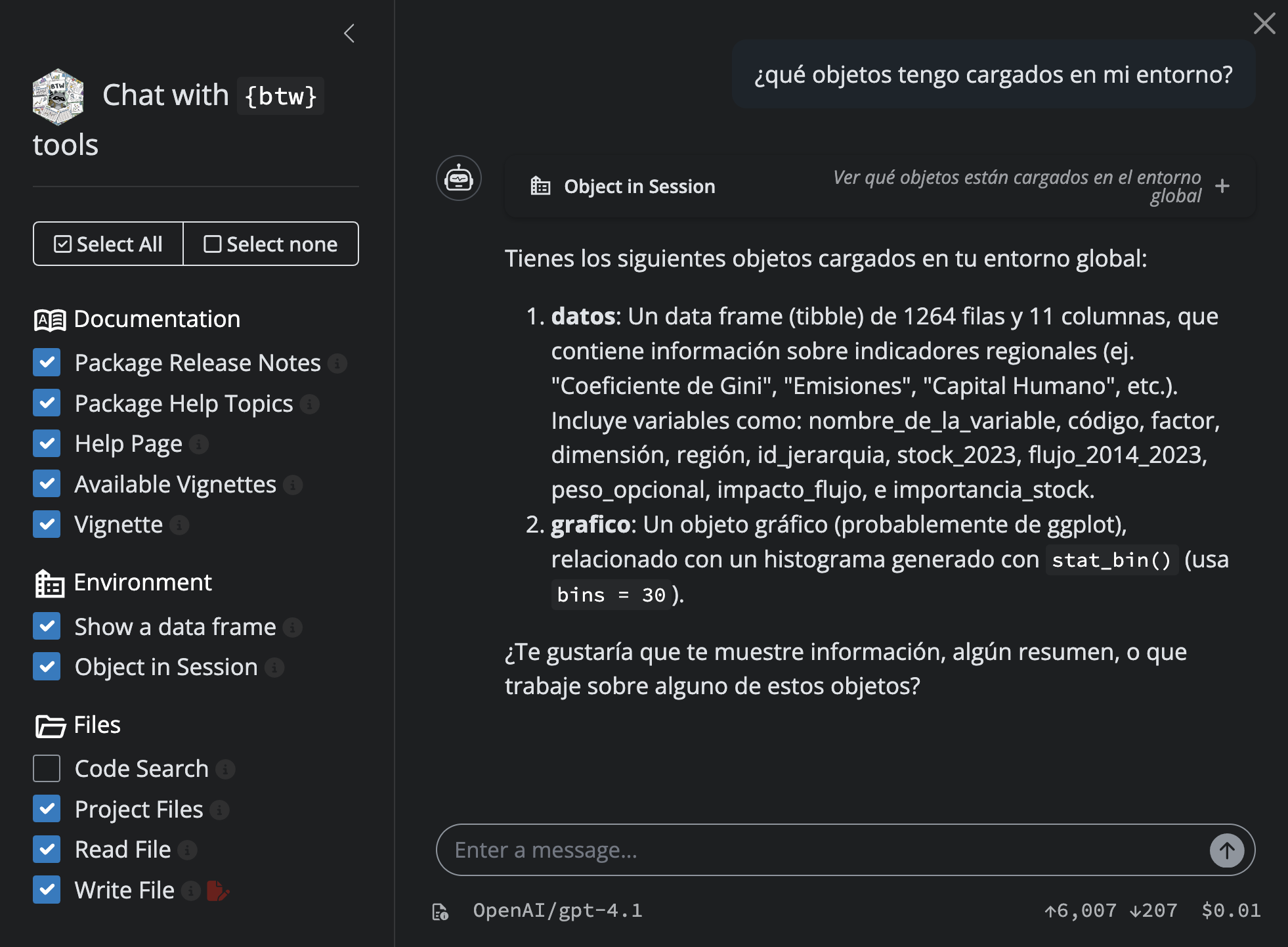The image size is (1288, 947).
Task: Click the info icon next to Vignette
Action: tap(179, 525)
